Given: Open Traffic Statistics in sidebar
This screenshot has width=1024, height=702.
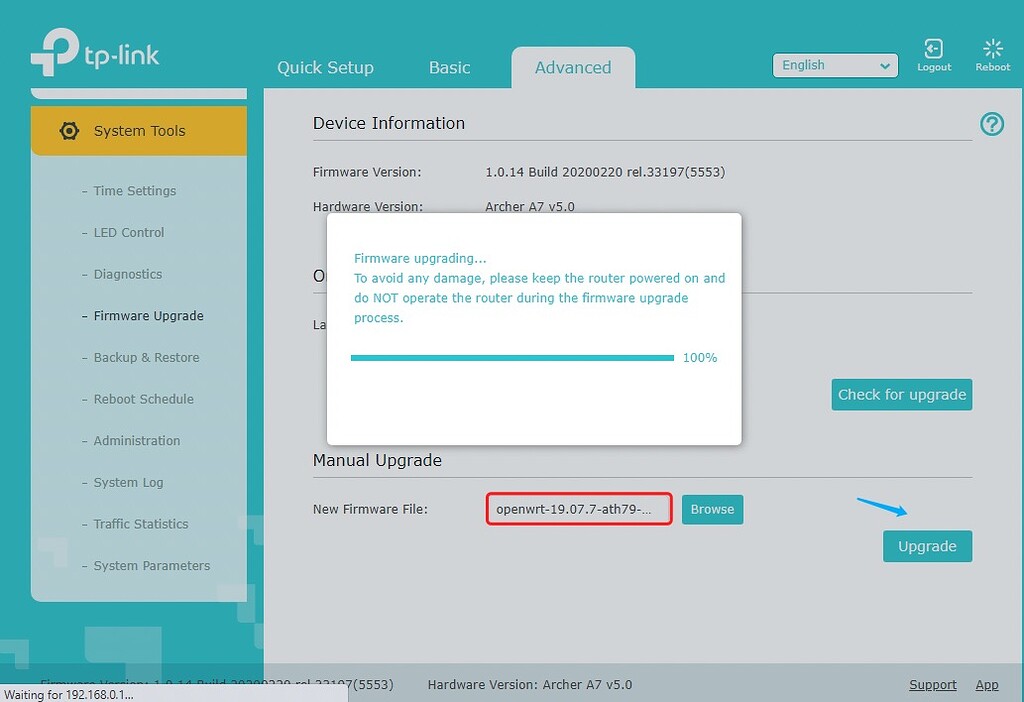Looking at the screenshot, I should click(x=140, y=524).
